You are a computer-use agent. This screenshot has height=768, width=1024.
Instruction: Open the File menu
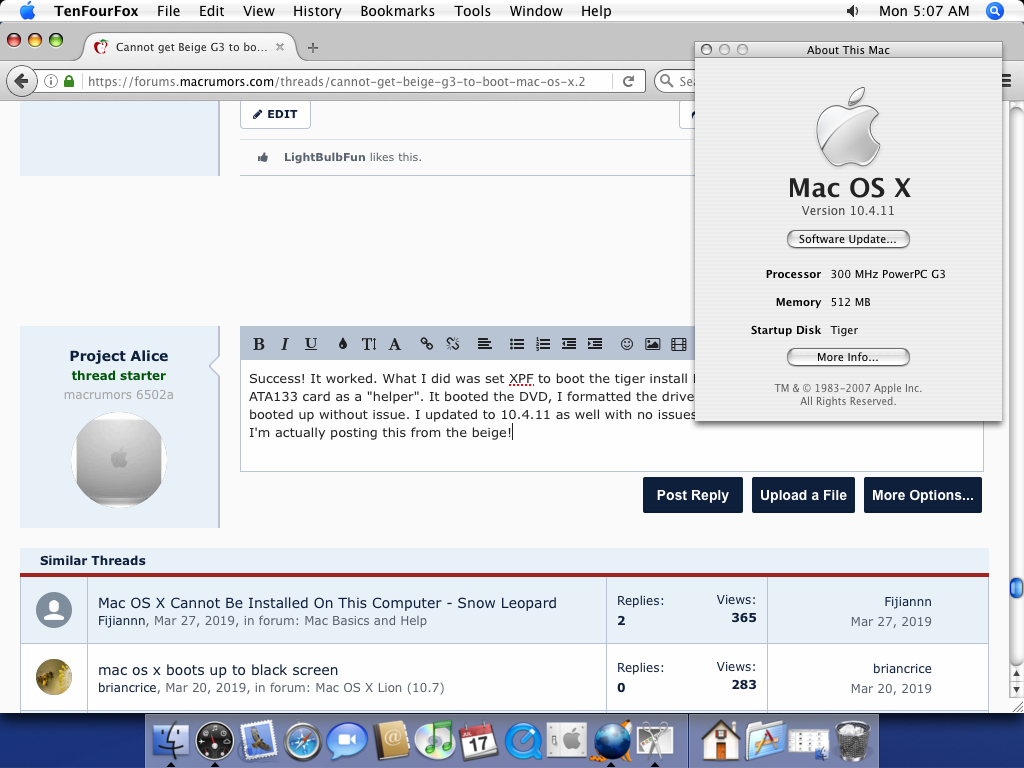click(168, 11)
